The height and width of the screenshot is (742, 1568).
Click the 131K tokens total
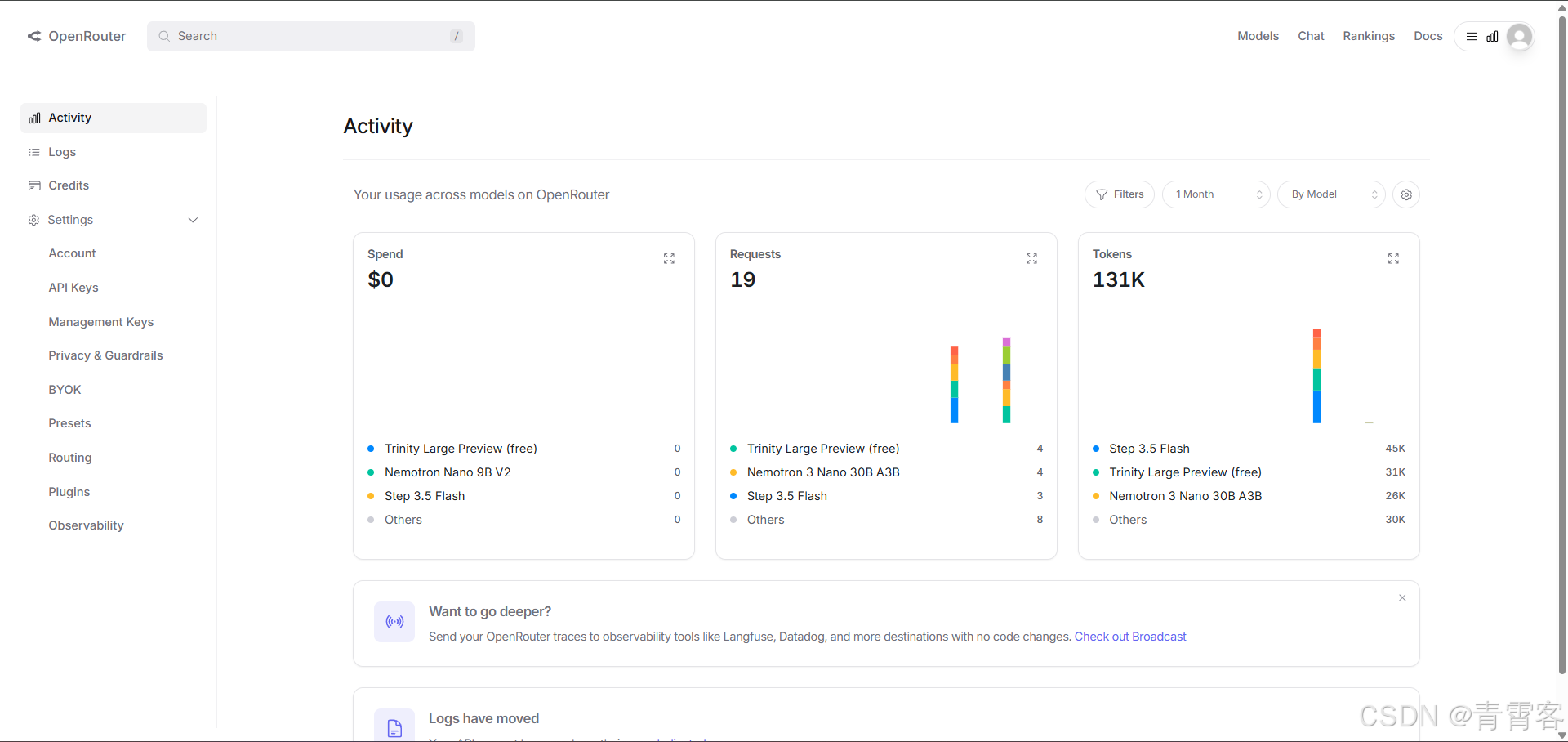tap(1119, 279)
